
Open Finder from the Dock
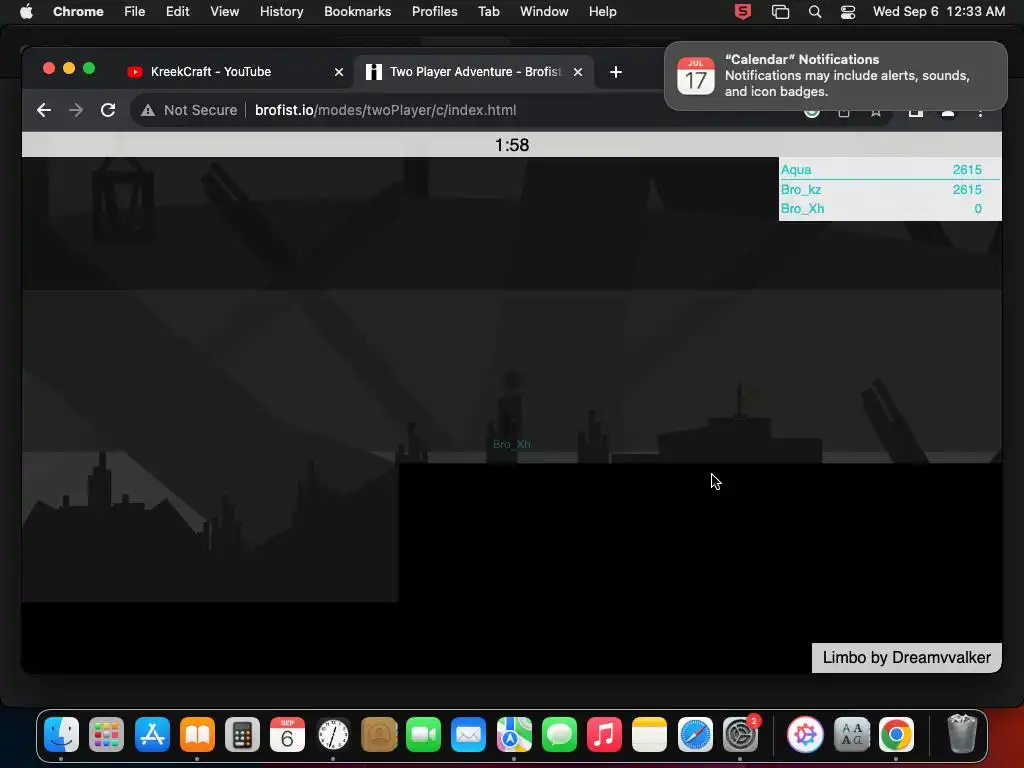point(61,735)
